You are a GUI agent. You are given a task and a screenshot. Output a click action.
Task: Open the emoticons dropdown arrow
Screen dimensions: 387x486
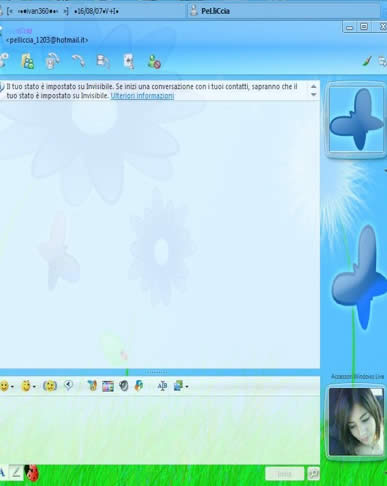point(12,387)
